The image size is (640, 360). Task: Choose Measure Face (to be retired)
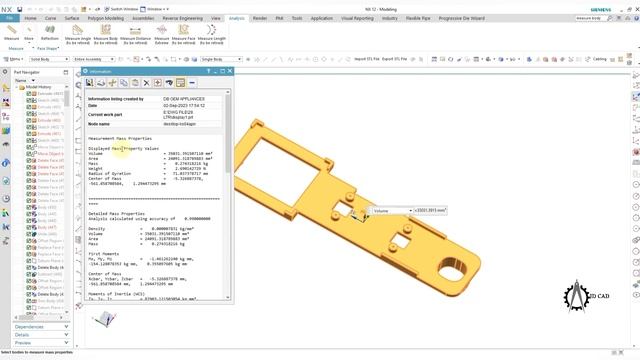pyautogui.click(x=183, y=34)
